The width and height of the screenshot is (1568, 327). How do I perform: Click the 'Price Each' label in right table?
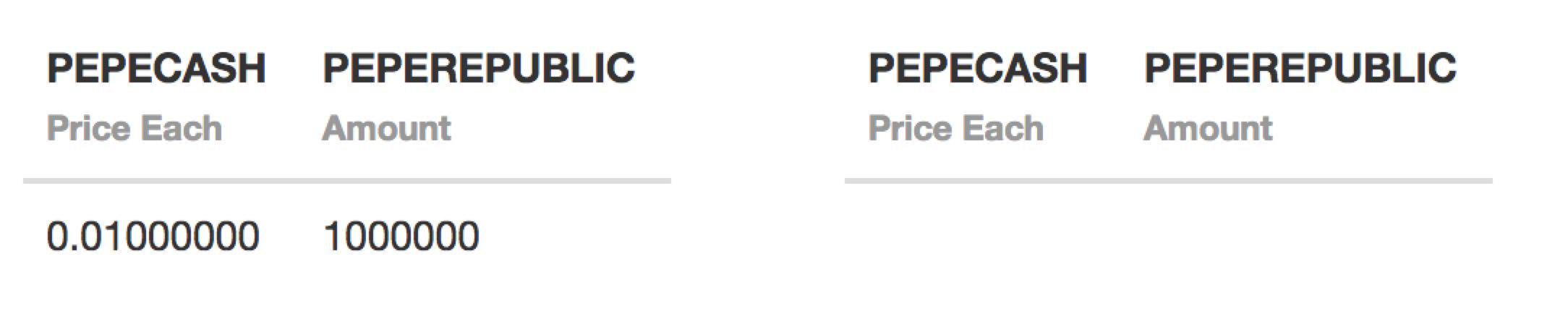click(955, 129)
